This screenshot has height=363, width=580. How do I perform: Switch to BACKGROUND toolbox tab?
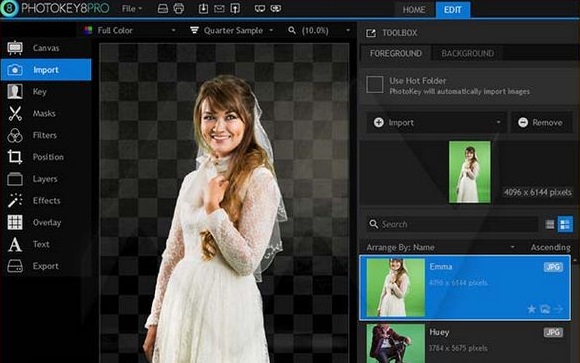coord(467,53)
